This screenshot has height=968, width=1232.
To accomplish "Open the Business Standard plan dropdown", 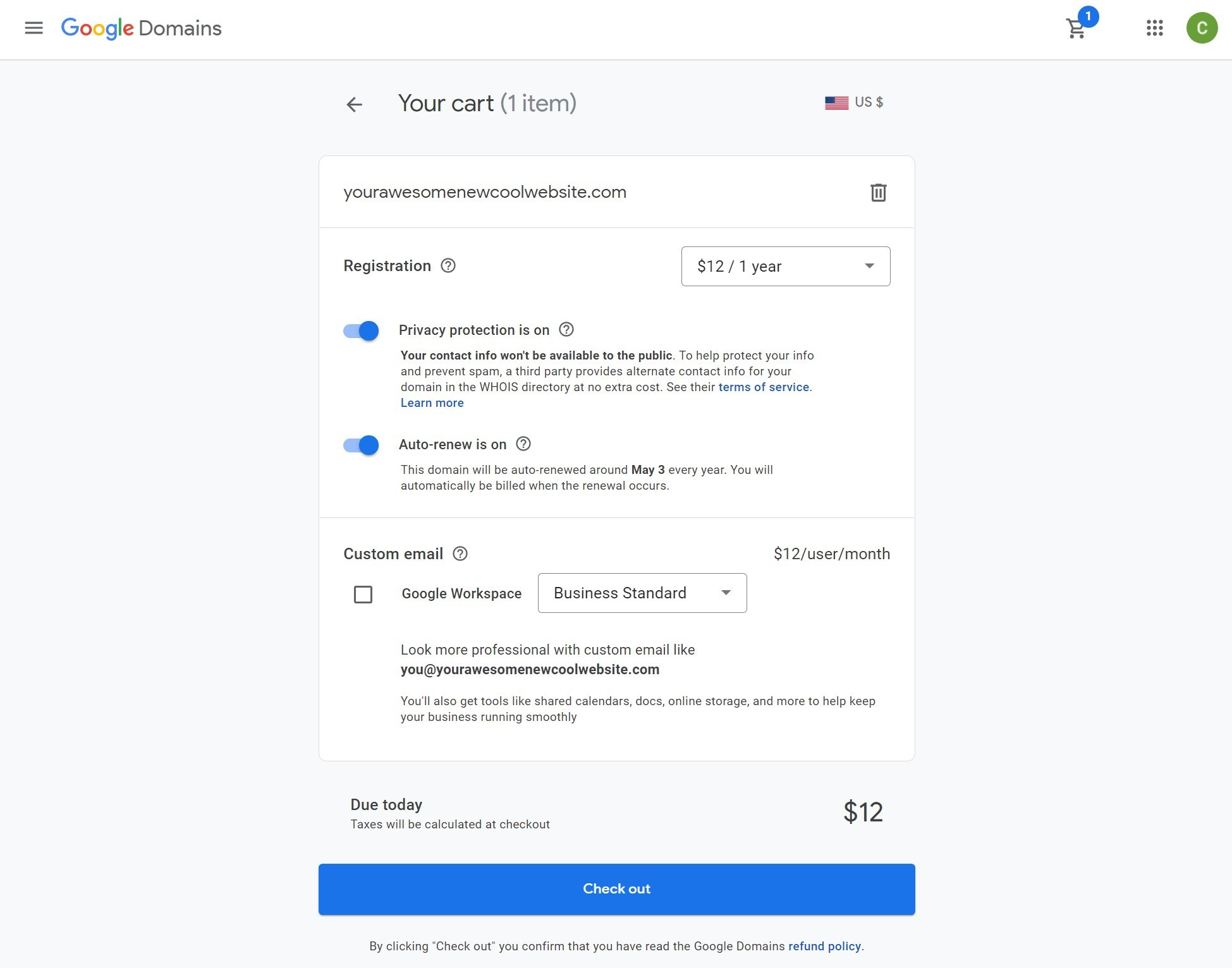I will tap(642, 593).
